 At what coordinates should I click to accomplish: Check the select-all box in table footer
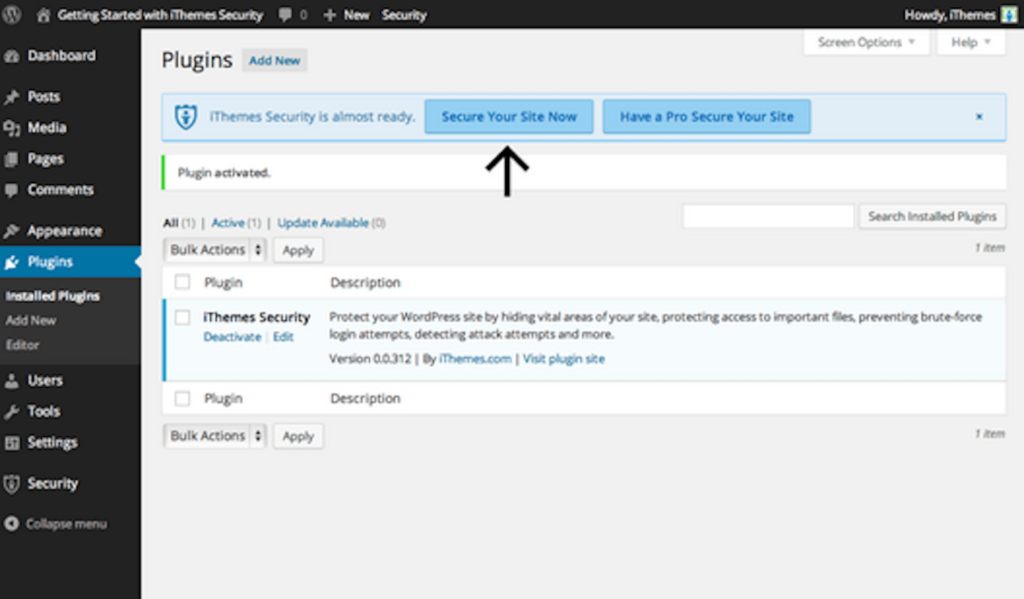pyautogui.click(x=182, y=398)
